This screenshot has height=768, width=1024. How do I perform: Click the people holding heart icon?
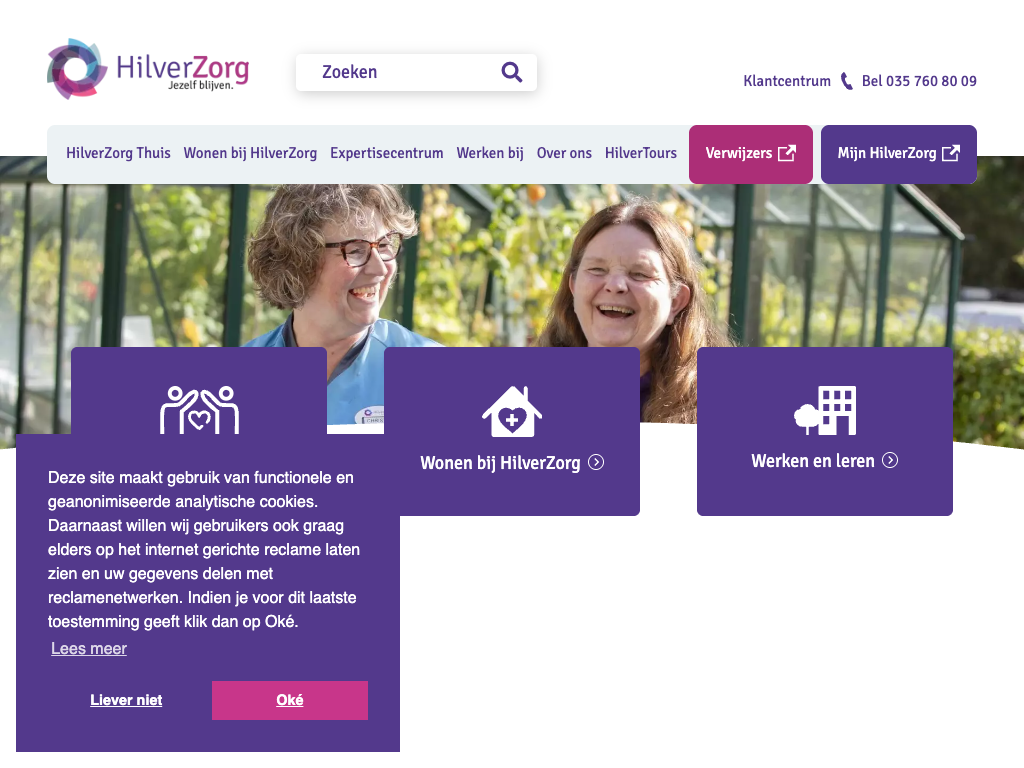(199, 409)
